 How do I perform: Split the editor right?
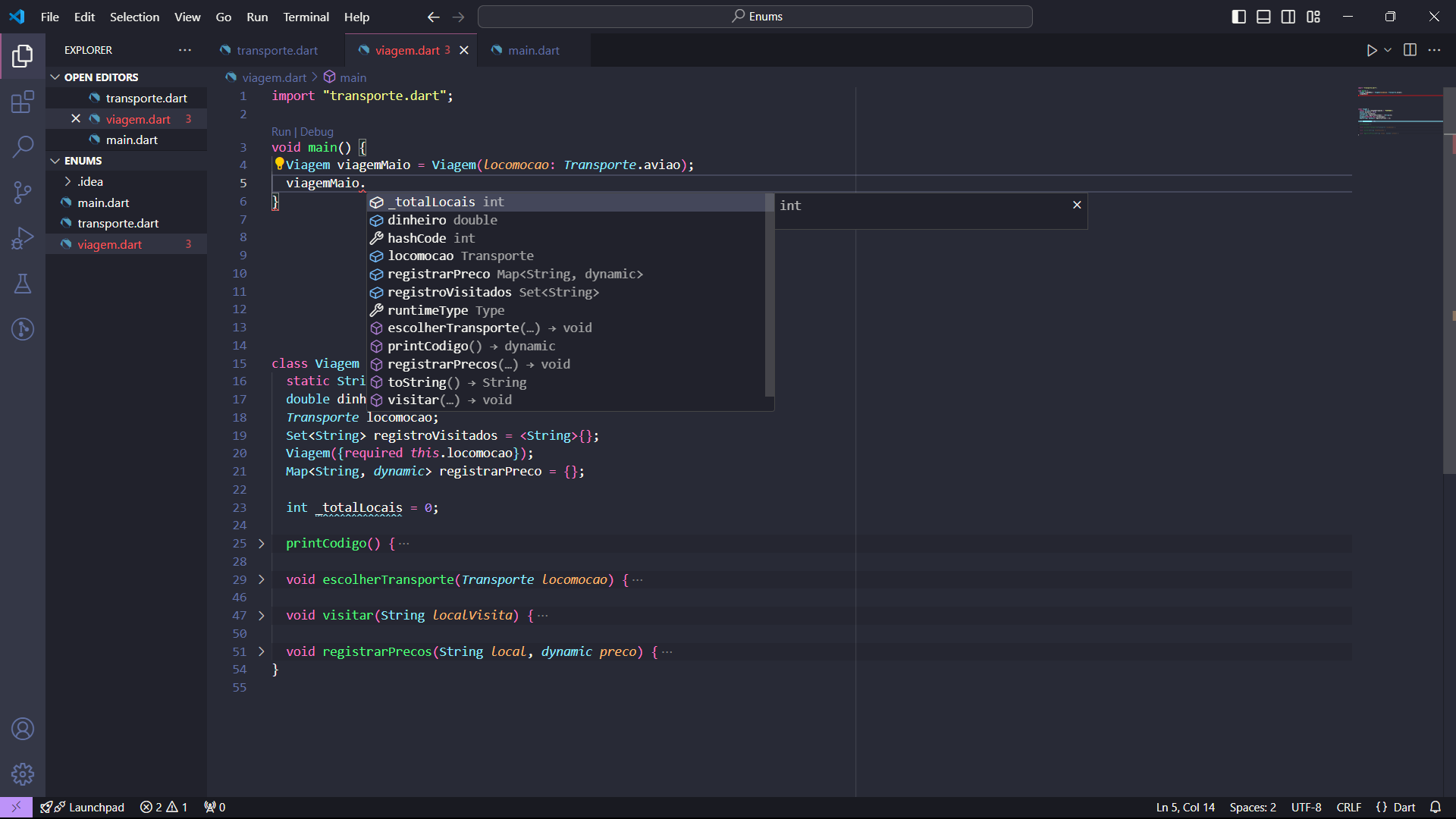pyautogui.click(x=1410, y=50)
